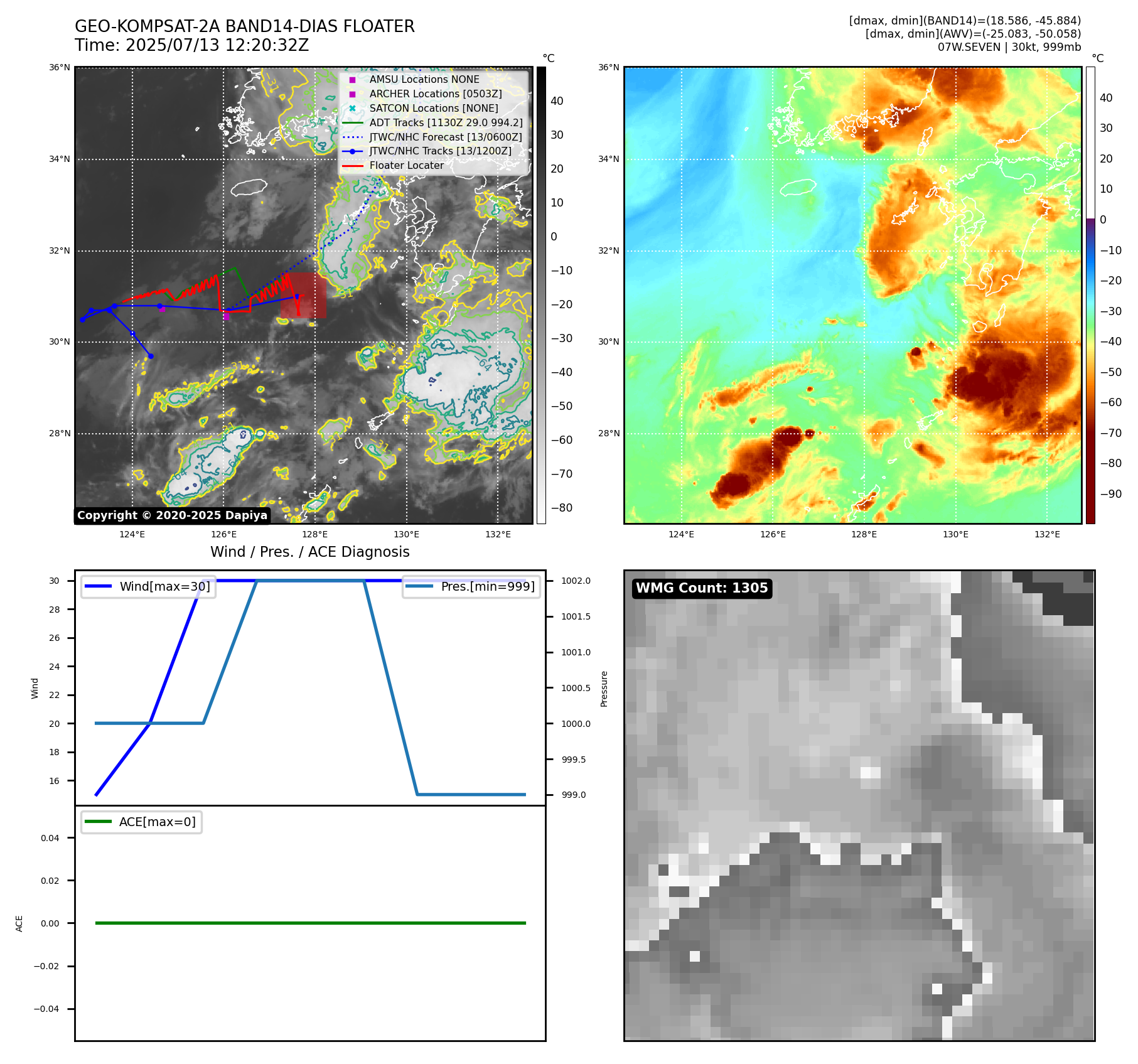The width and height of the screenshot is (1138, 1064).
Task: Click the 132°E longitude label of the right map
Action: click(1047, 535)
